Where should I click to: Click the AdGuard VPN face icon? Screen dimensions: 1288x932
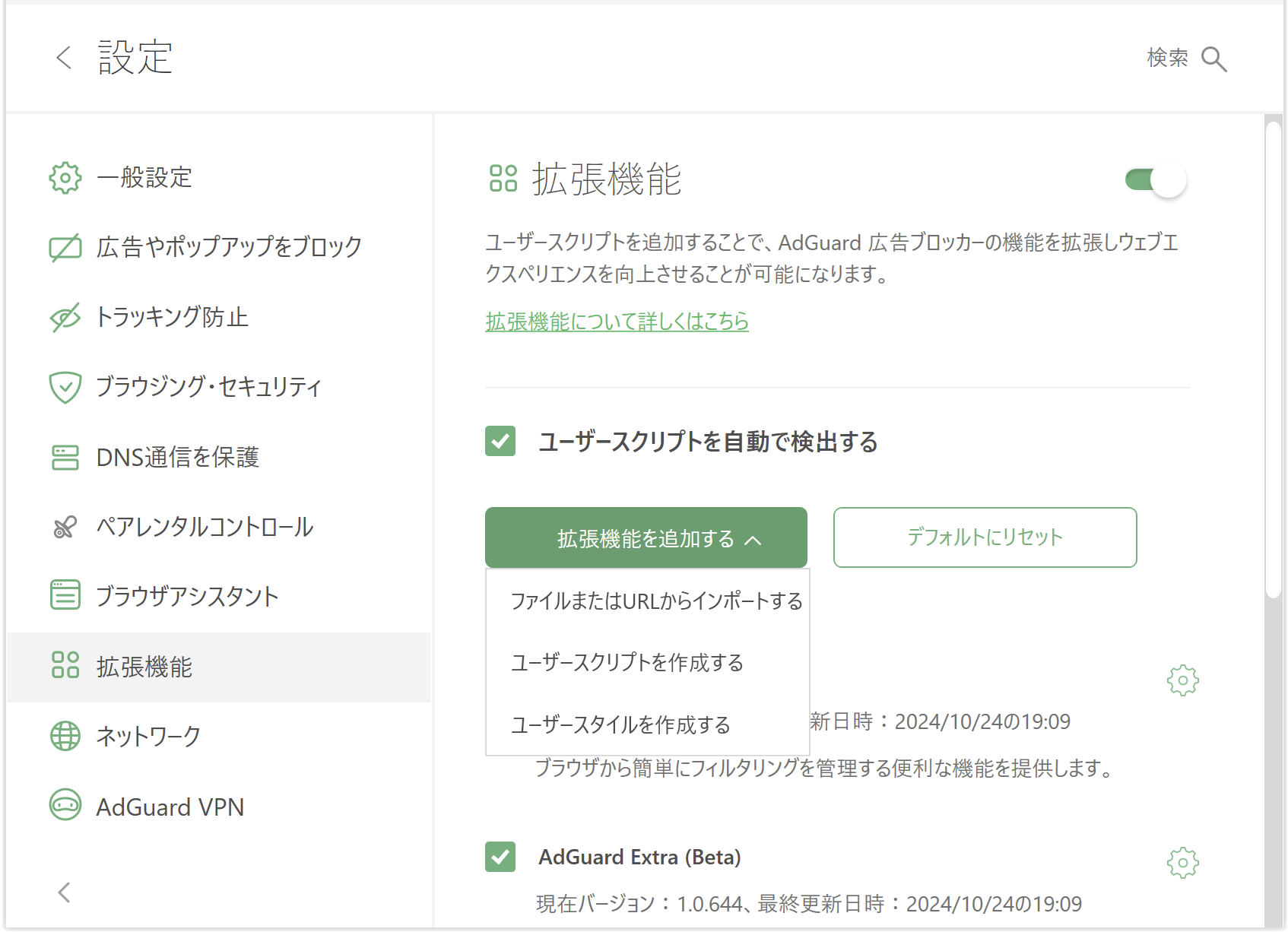point(65,805)
